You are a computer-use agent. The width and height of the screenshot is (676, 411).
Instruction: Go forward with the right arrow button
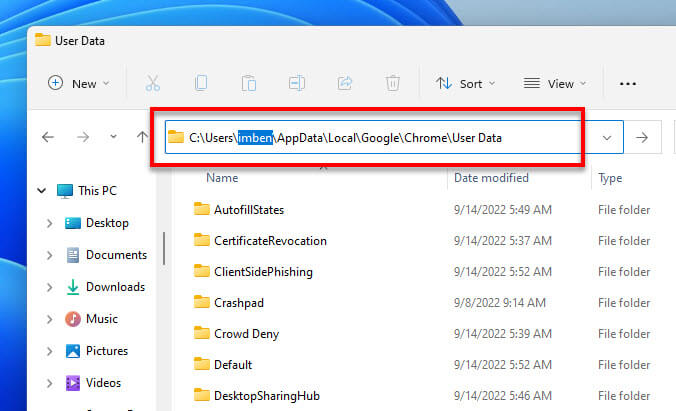click(83, 137)
